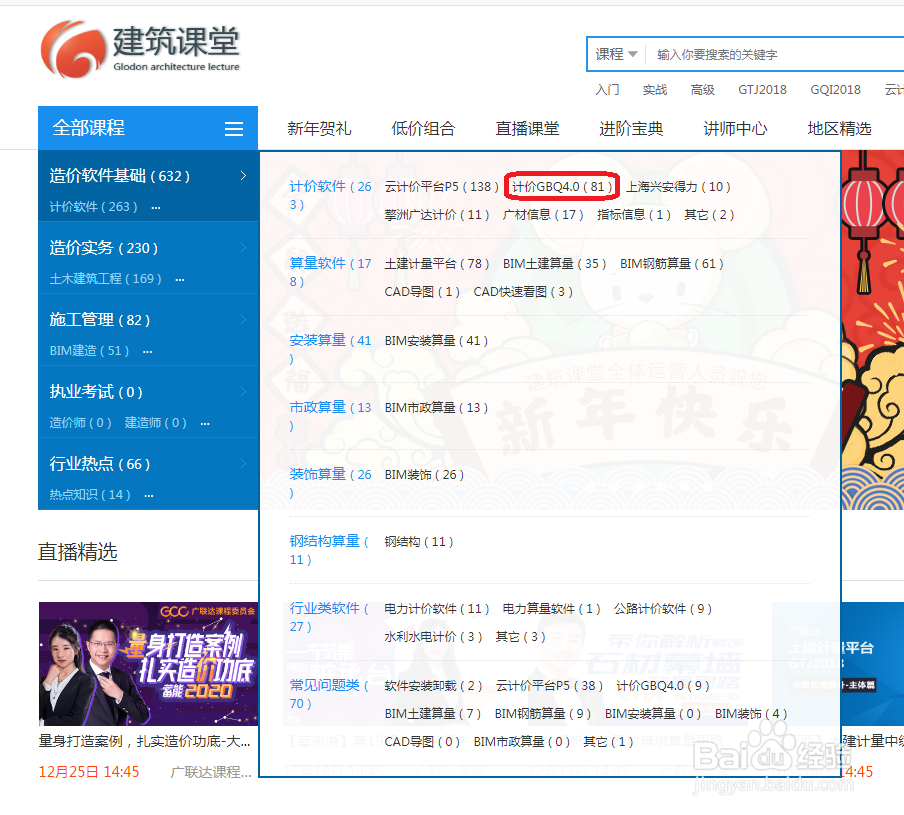This screenshot has height=815, width=904.
Task: Click the GQI2018 quick search link
Action: 835,90
